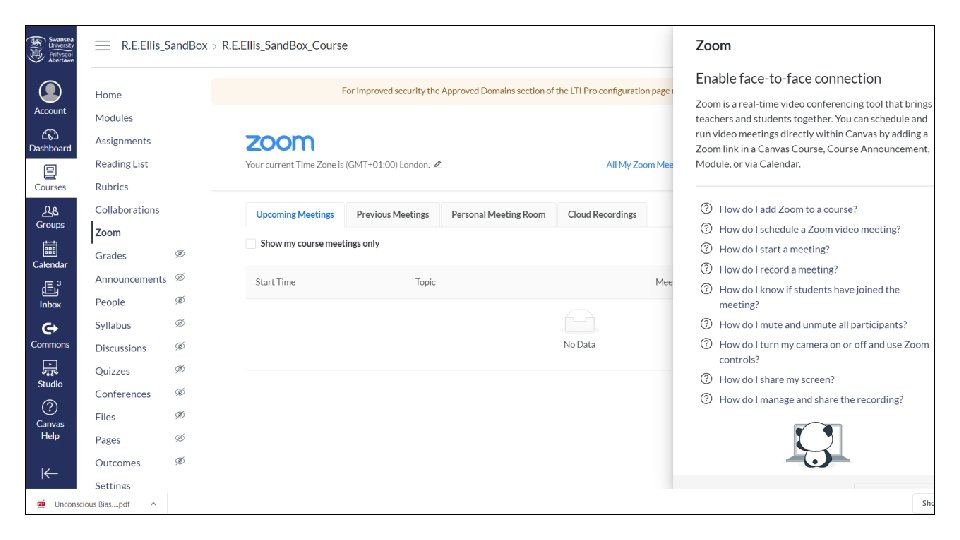Toggle the Conferences visibility eye icon

pos(180,392)
